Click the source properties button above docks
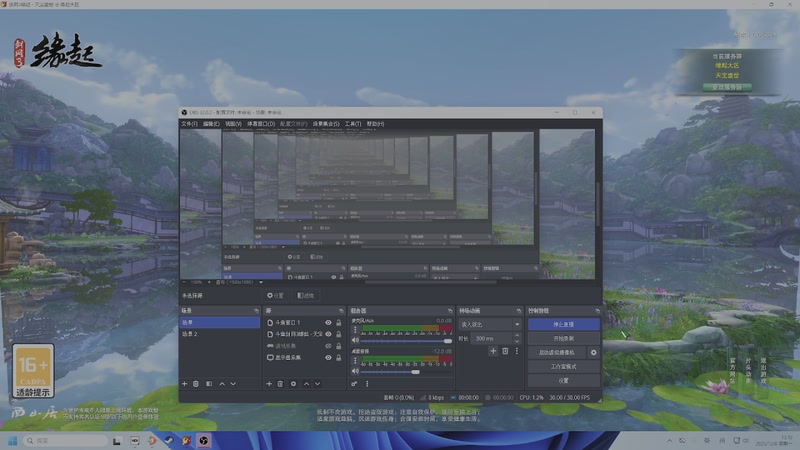This screenshot has width=800, height=450. click(x=276, y=295)
